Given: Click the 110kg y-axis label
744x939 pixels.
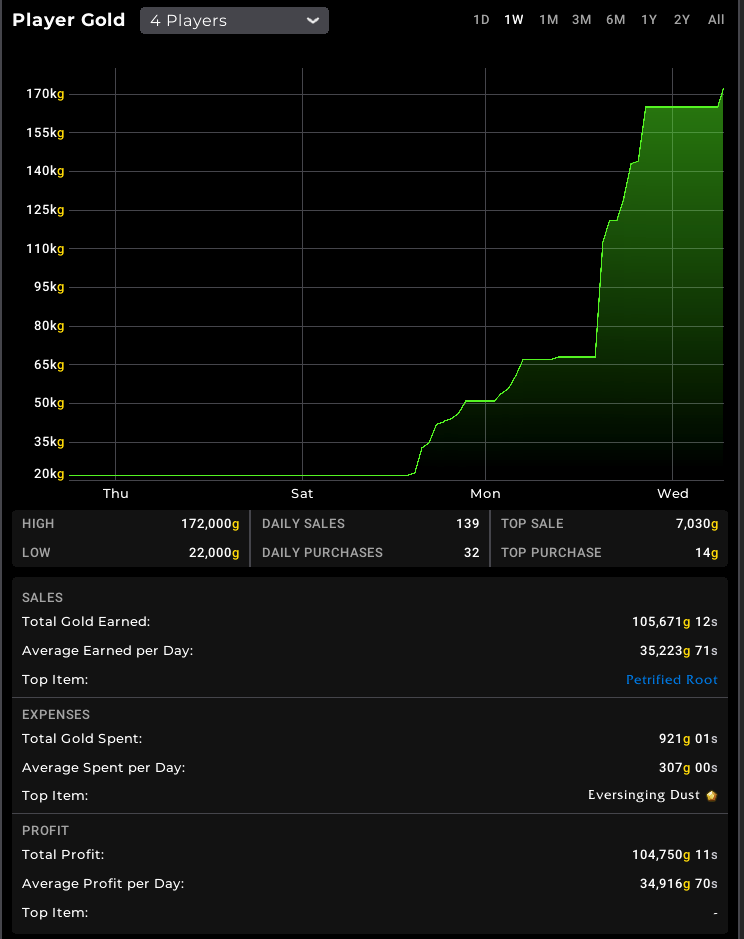Looking at the screenshot, I should pos(45,249).
